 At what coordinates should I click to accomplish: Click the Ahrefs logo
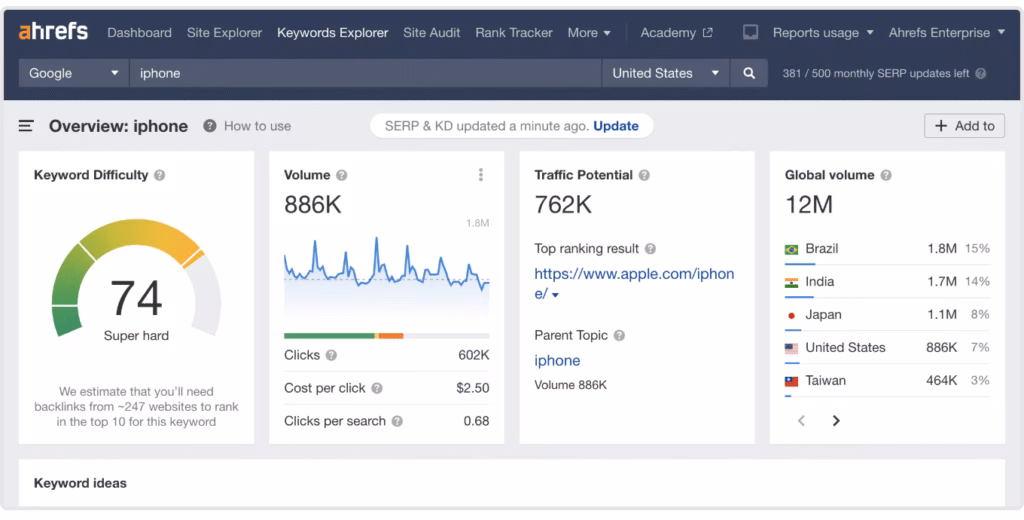point(54,32)
